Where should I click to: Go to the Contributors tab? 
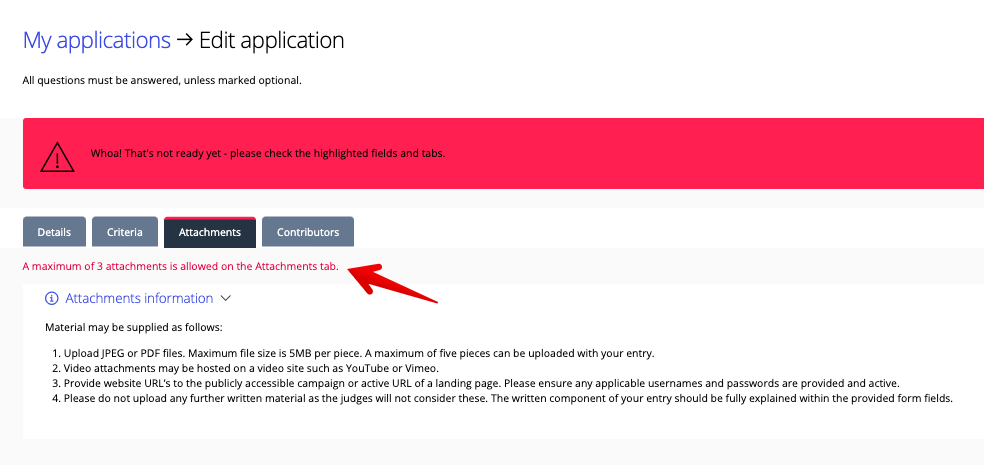(308, 232)
